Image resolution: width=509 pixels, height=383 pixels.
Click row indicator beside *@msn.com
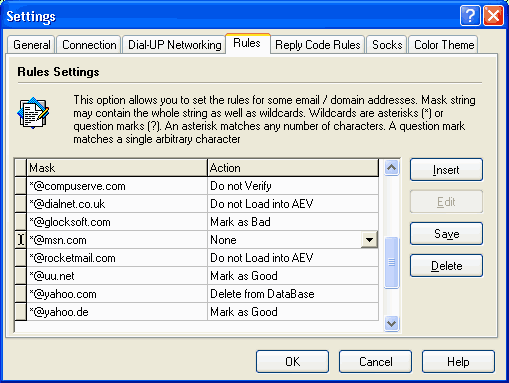pos(21,240)
